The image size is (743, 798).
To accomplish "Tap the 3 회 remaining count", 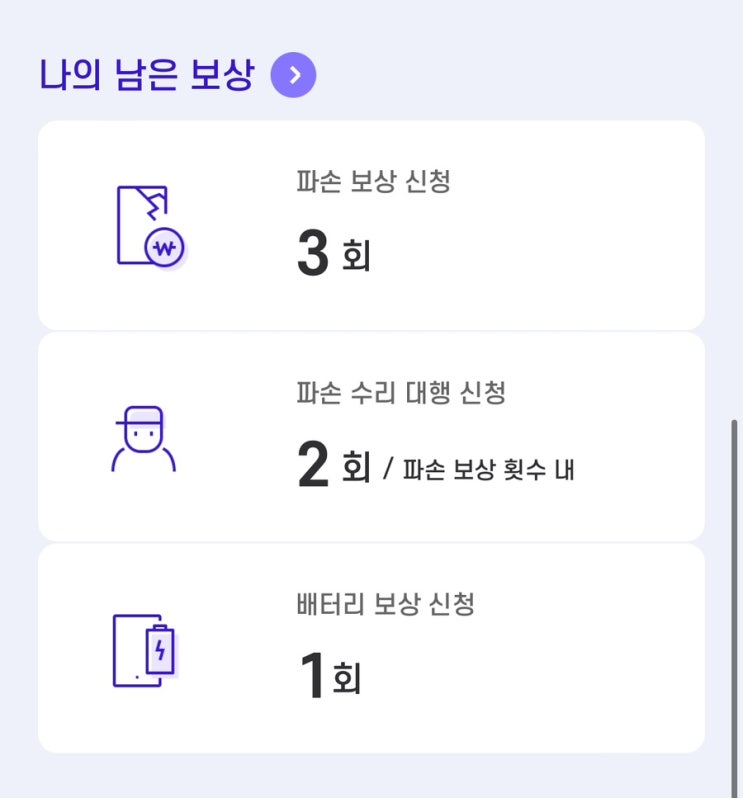I will (334, 252).
